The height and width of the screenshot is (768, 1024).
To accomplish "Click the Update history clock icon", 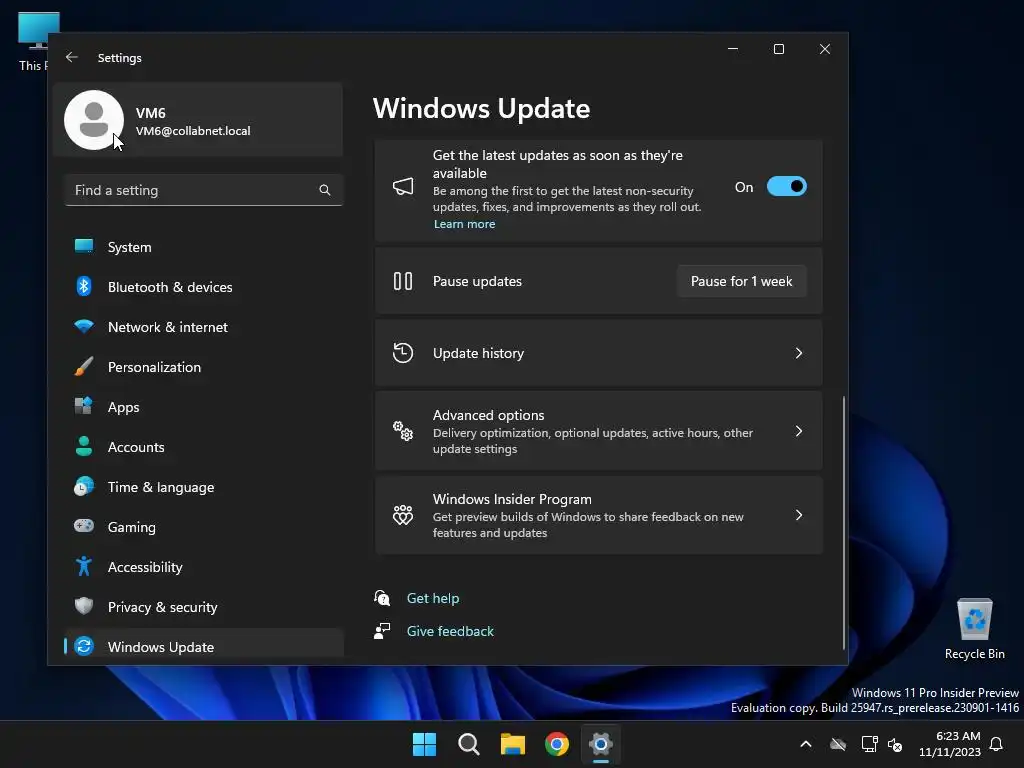I will 403,353.
